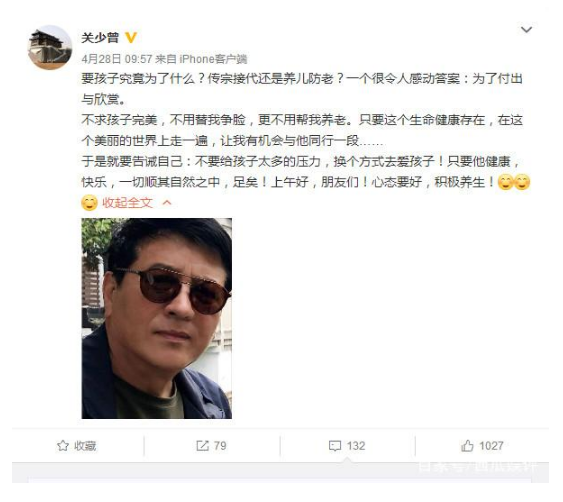This screenshot has width=563, height=502.
Task: Click the last smiley emoji after 积极养生
Action: point(522,182)
